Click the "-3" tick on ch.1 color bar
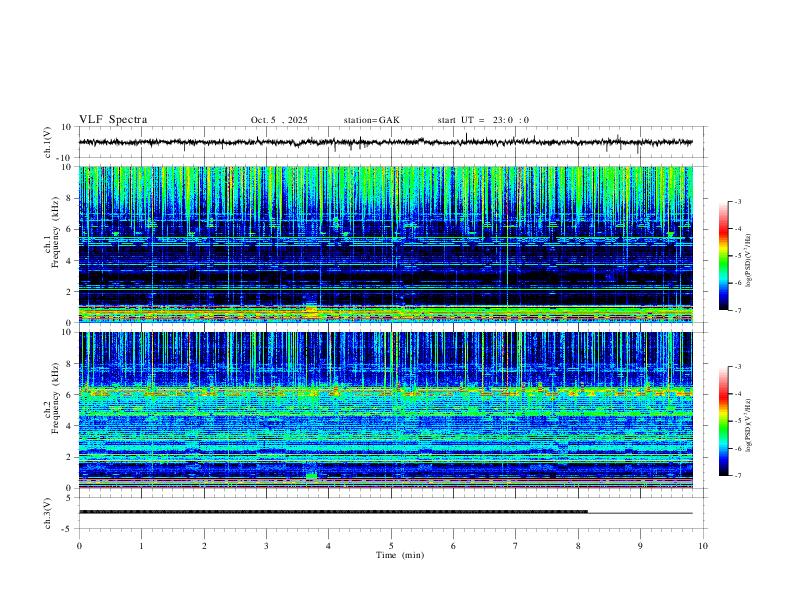Screen dimensions: 792x612 point(737,201)
